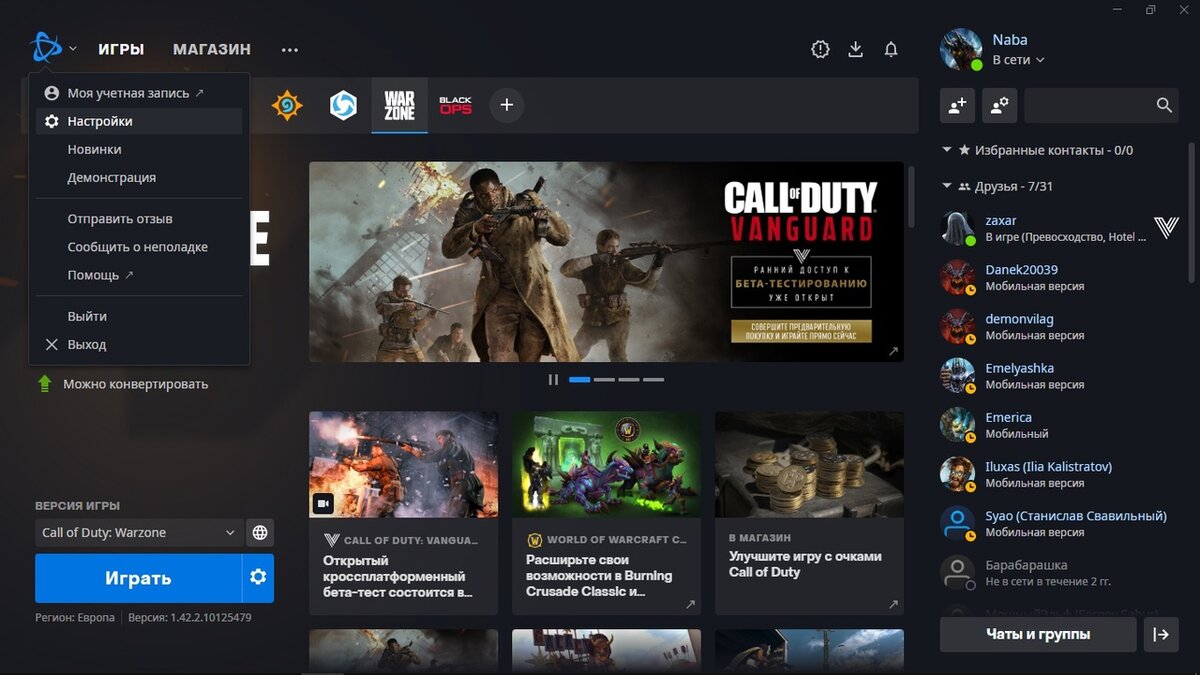Image resolution: width=1200 pixels, height=675 pixels.
Task: Click the video camera icon on card
Action: 323,503
